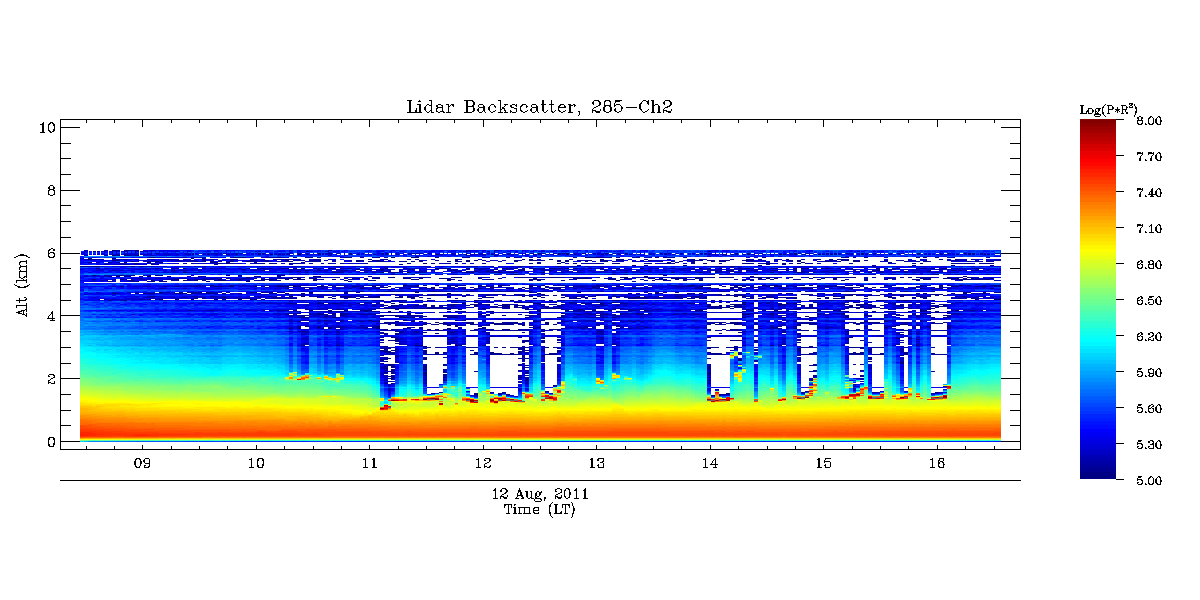Screen dimensions: 1200x600
Task: Click the altitude tick label "6"
Action: click(x=49, y=253)
